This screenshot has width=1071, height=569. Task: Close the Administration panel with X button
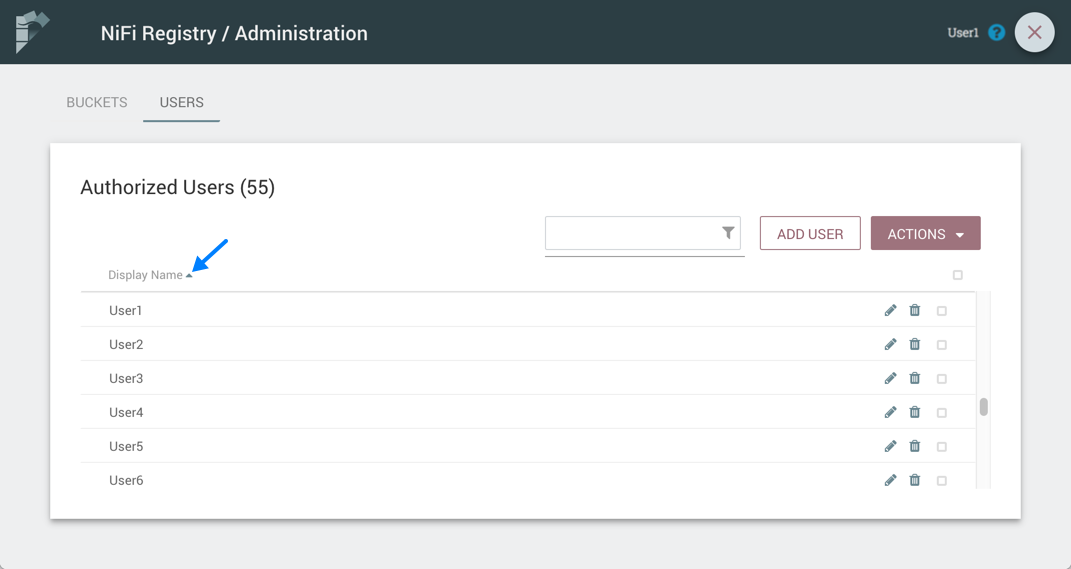[x=1034, y=33]
